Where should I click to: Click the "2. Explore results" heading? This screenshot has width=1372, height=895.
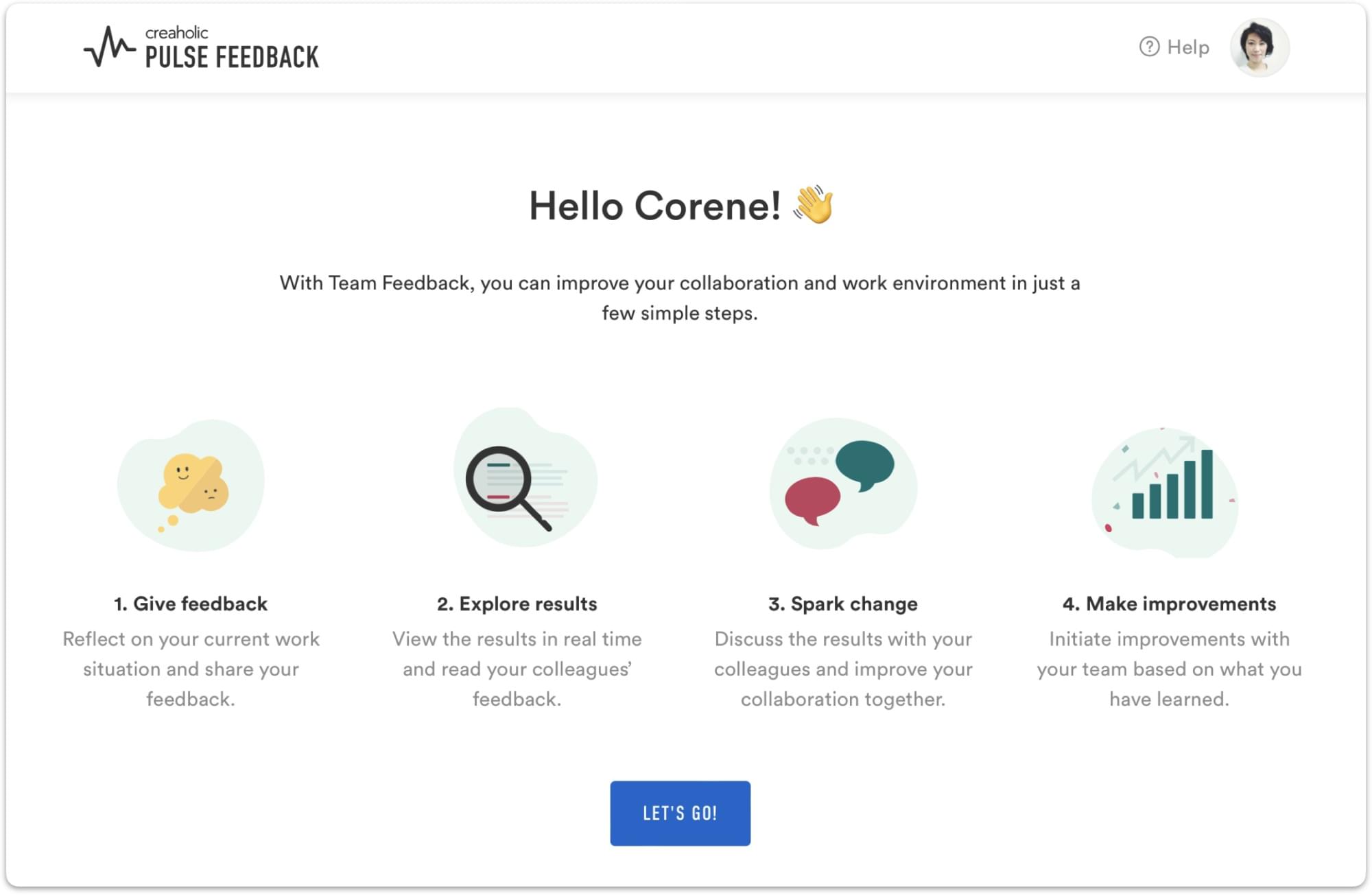pyautogui.click(x=517, y=604)
